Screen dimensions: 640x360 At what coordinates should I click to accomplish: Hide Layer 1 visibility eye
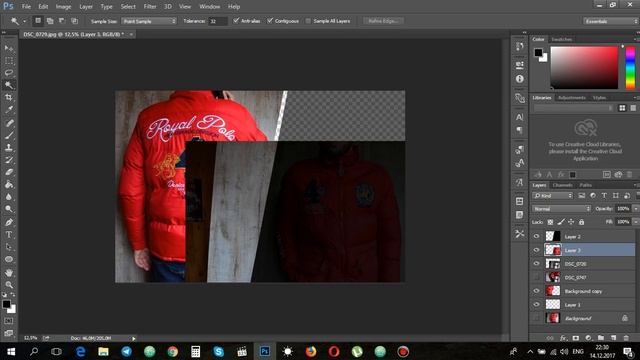click(536, 304)
